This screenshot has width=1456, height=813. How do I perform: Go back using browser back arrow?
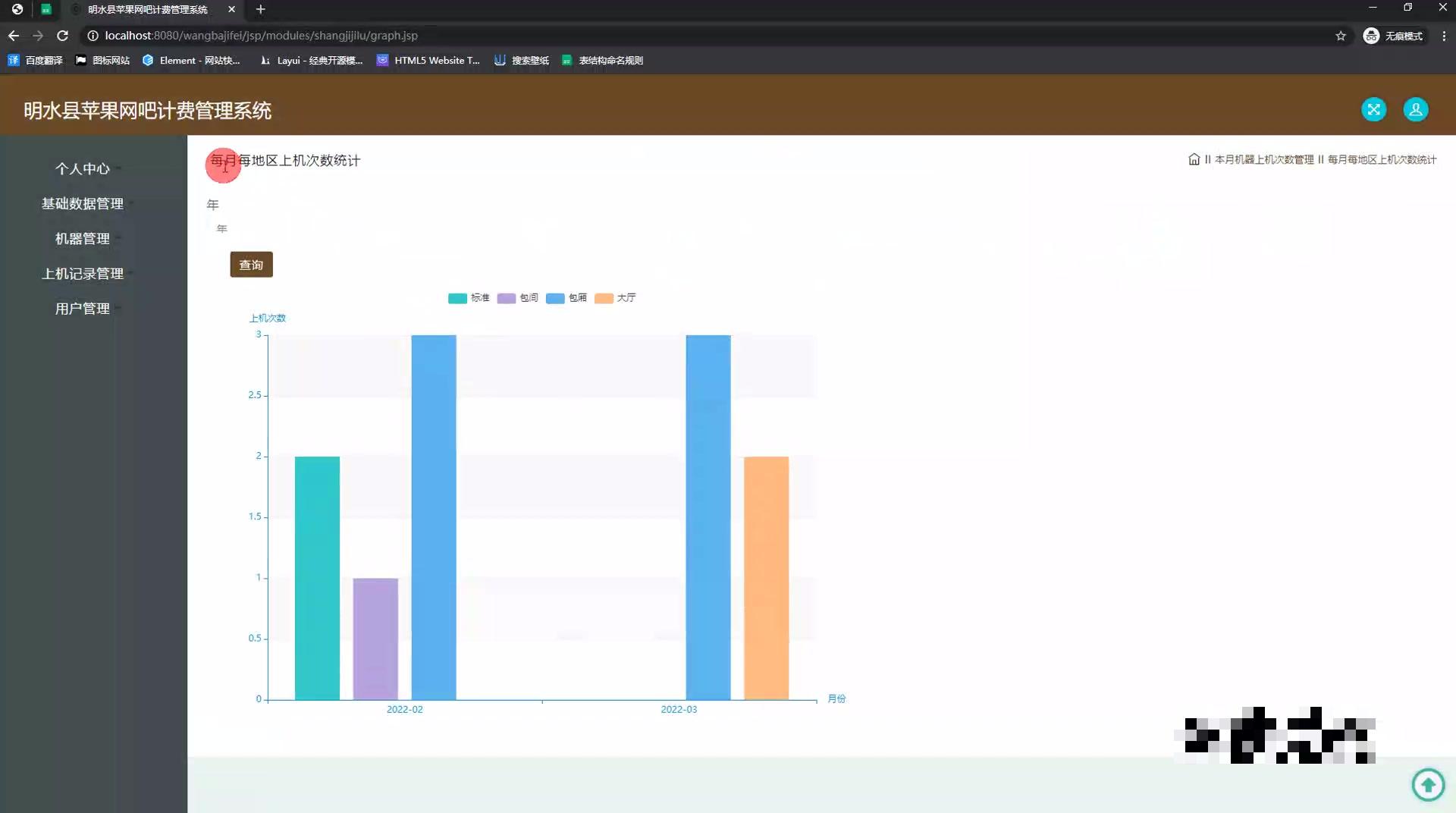tap(14, 36)
